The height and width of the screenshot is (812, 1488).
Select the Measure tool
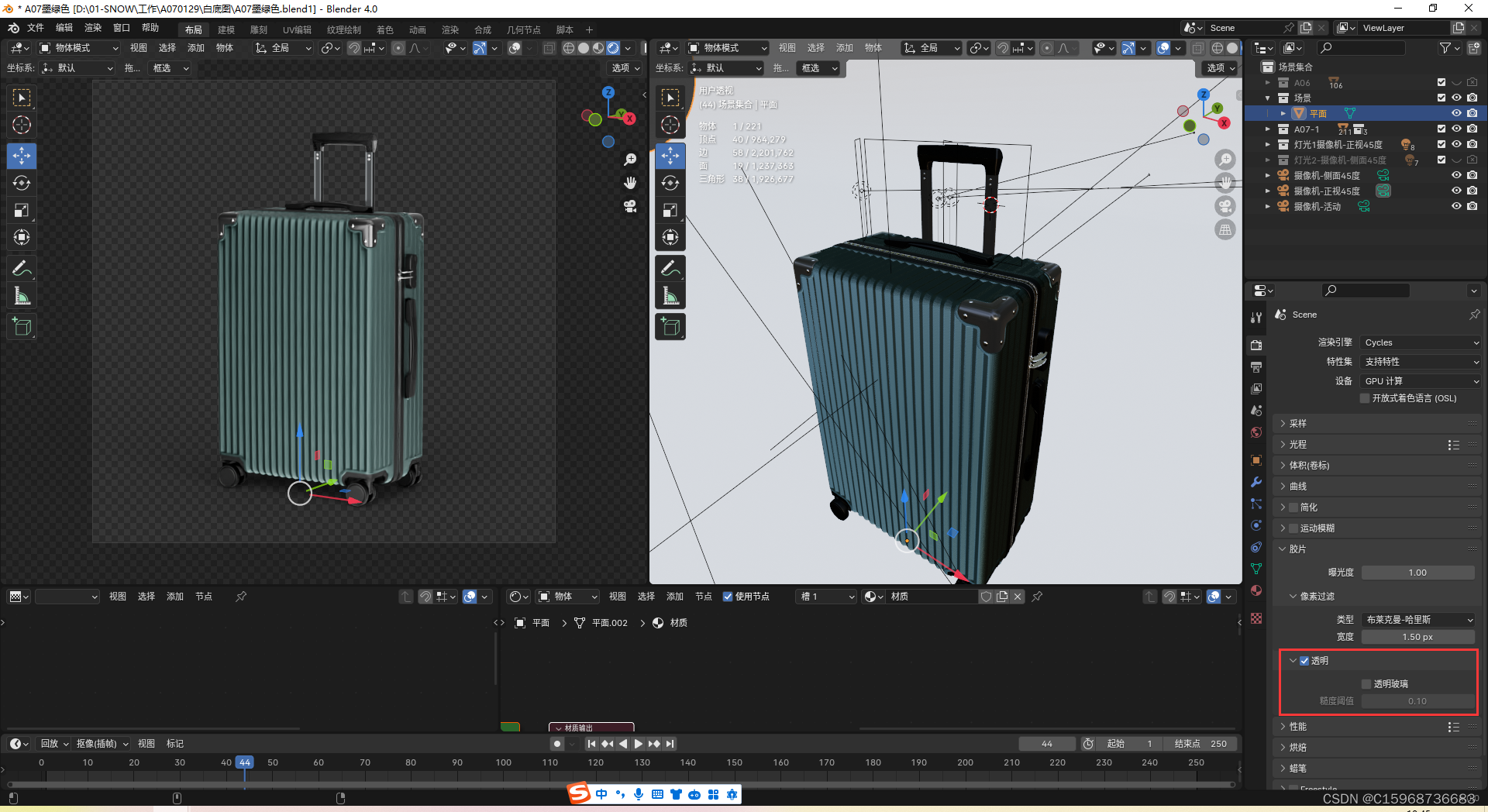(22, 295)
